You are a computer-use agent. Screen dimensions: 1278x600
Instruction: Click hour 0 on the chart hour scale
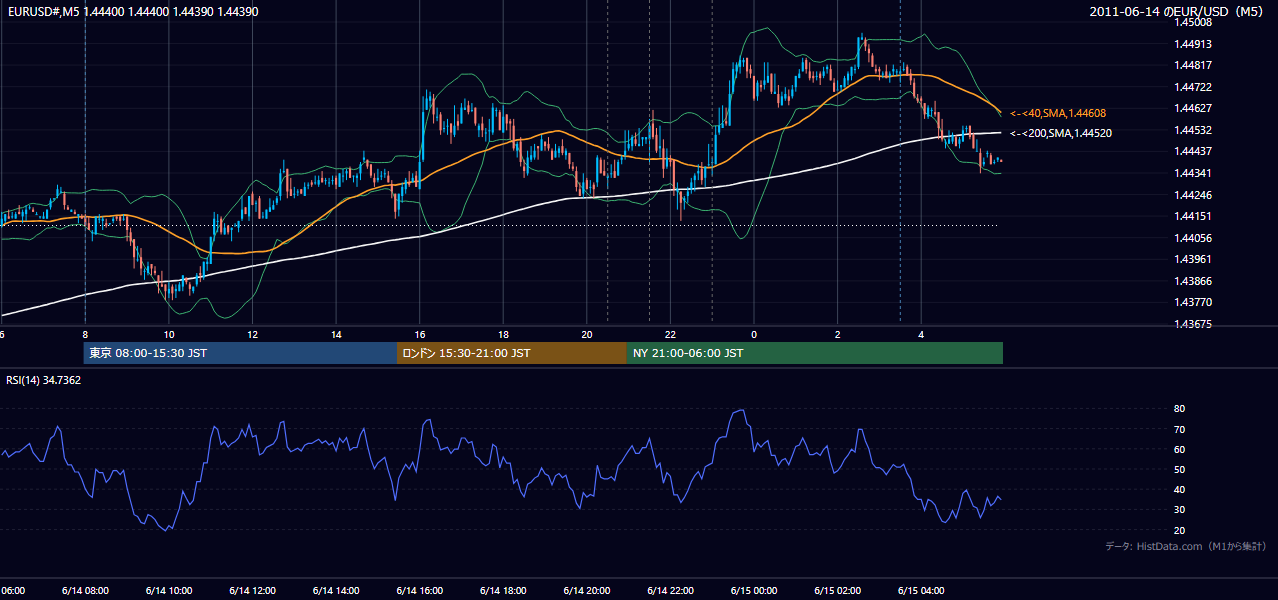754,334
